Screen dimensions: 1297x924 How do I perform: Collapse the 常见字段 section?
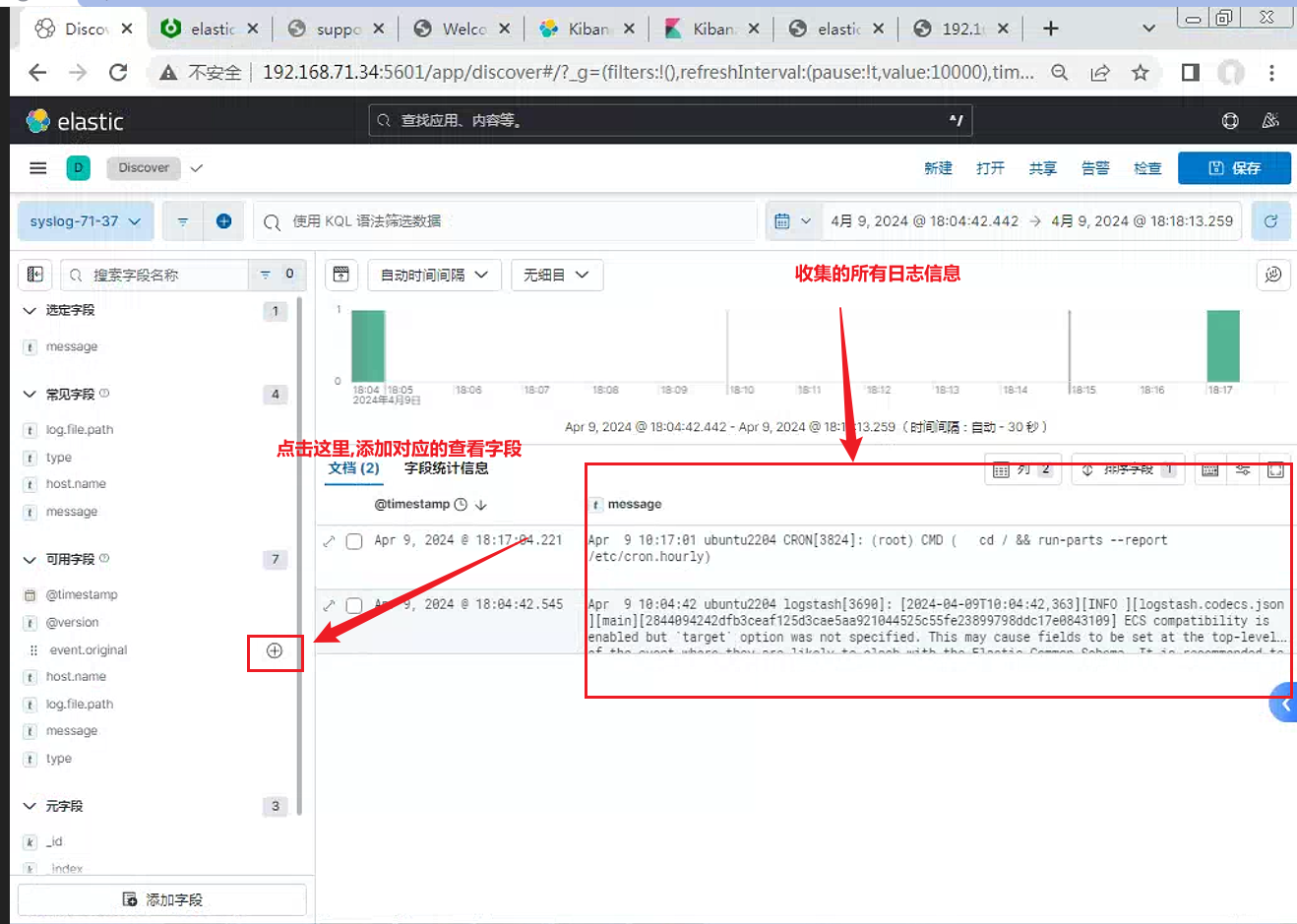[x=30, y=395]
